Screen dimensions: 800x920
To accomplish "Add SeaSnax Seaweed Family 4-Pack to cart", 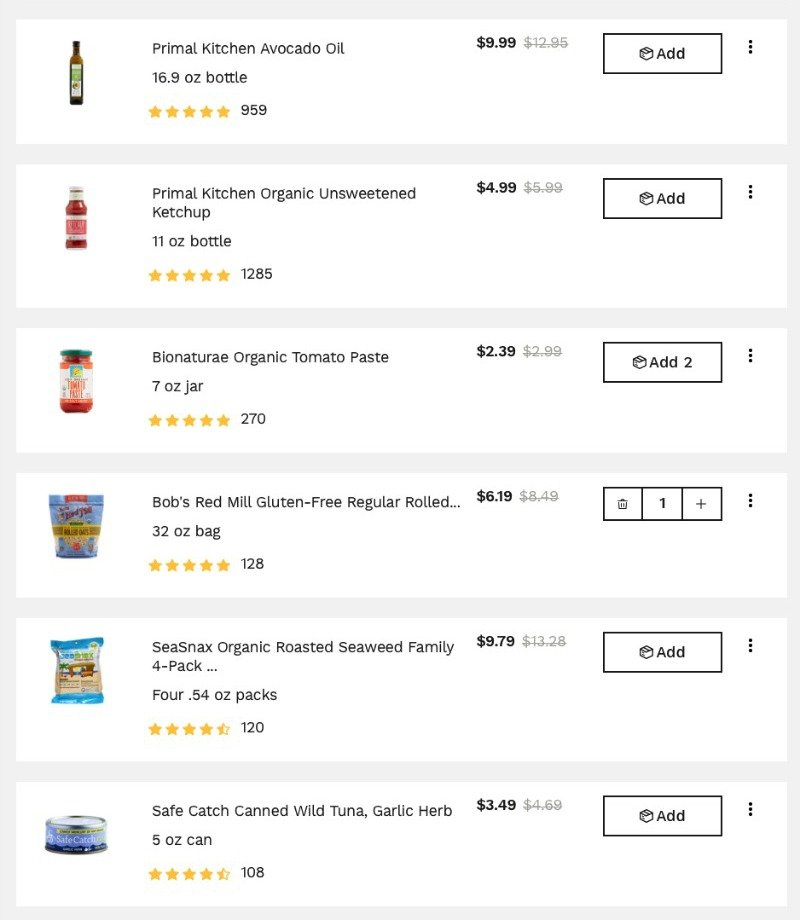I will (662, 652).
